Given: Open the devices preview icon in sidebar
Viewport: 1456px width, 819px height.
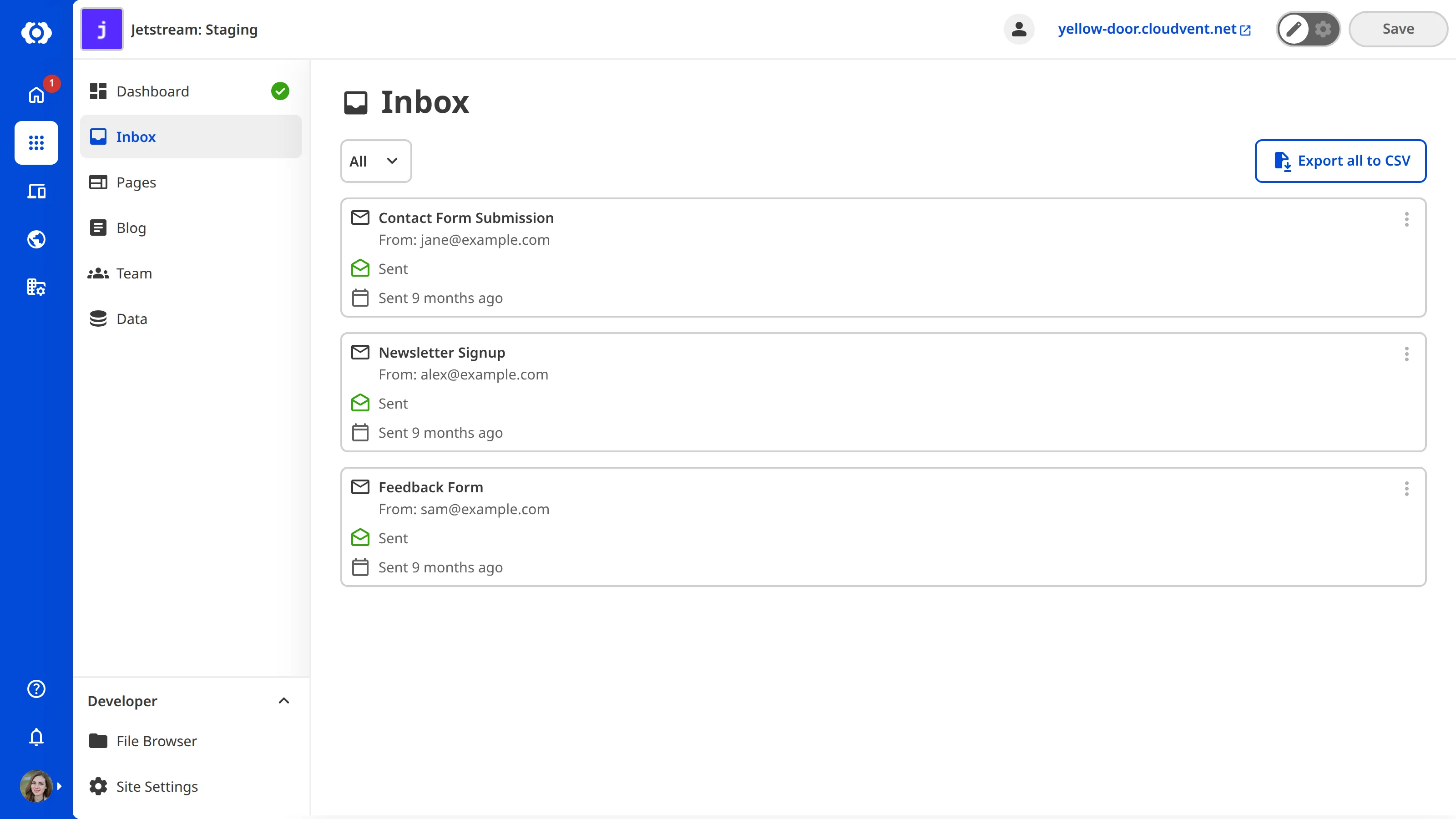Looking at the screenshot, I should click(x=36, y=191).
